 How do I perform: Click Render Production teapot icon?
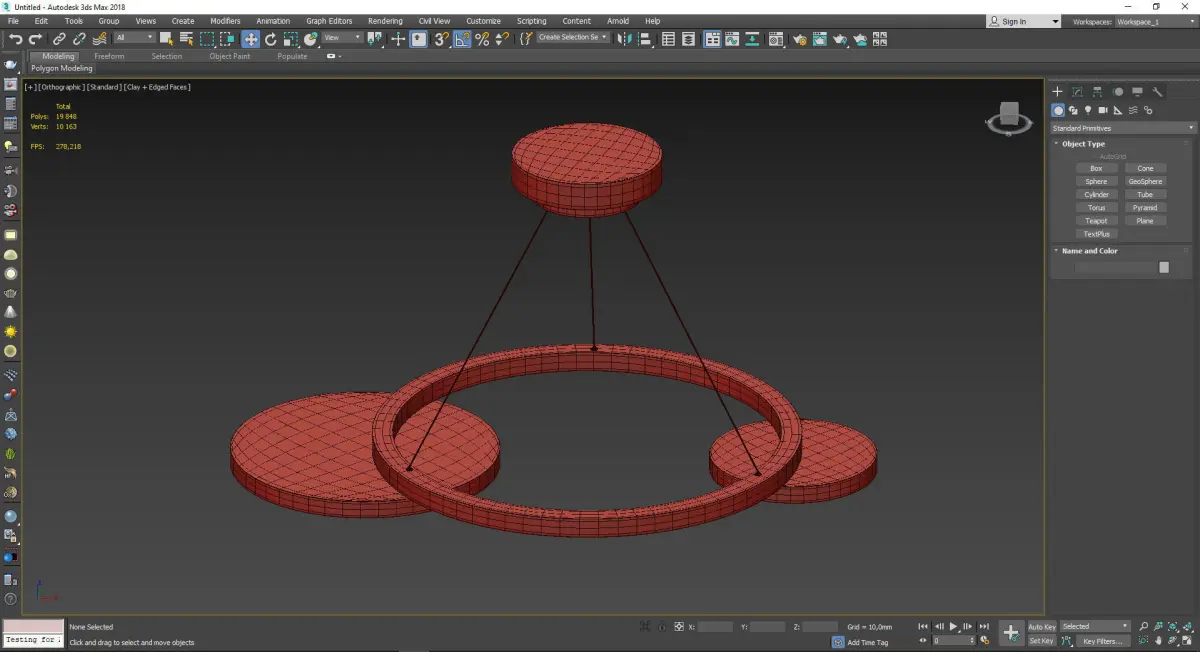840,39
